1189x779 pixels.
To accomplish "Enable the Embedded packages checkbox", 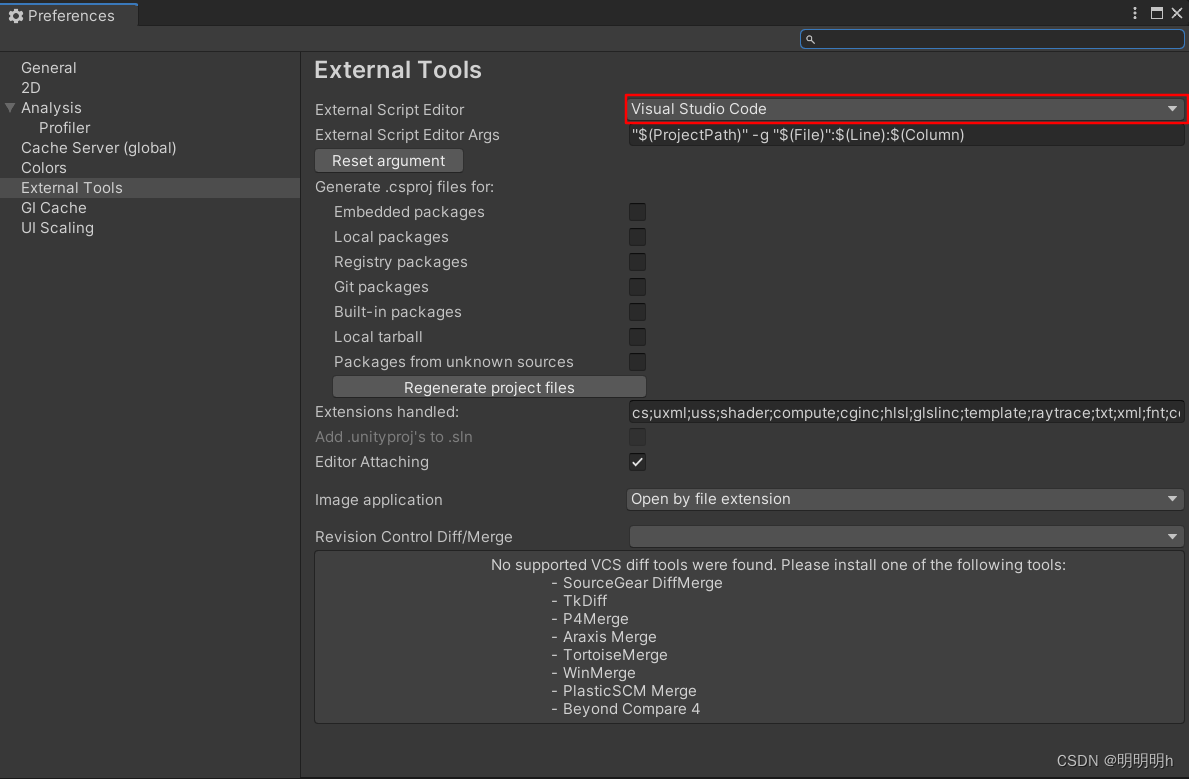I will (x=637, y=211).
